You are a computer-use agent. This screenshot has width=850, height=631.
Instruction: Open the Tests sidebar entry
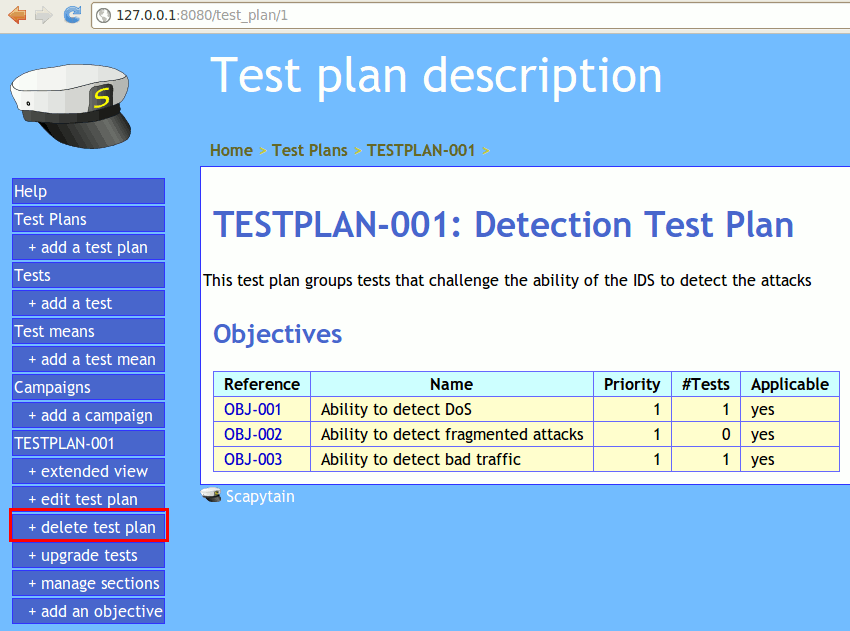coord(88,275)
